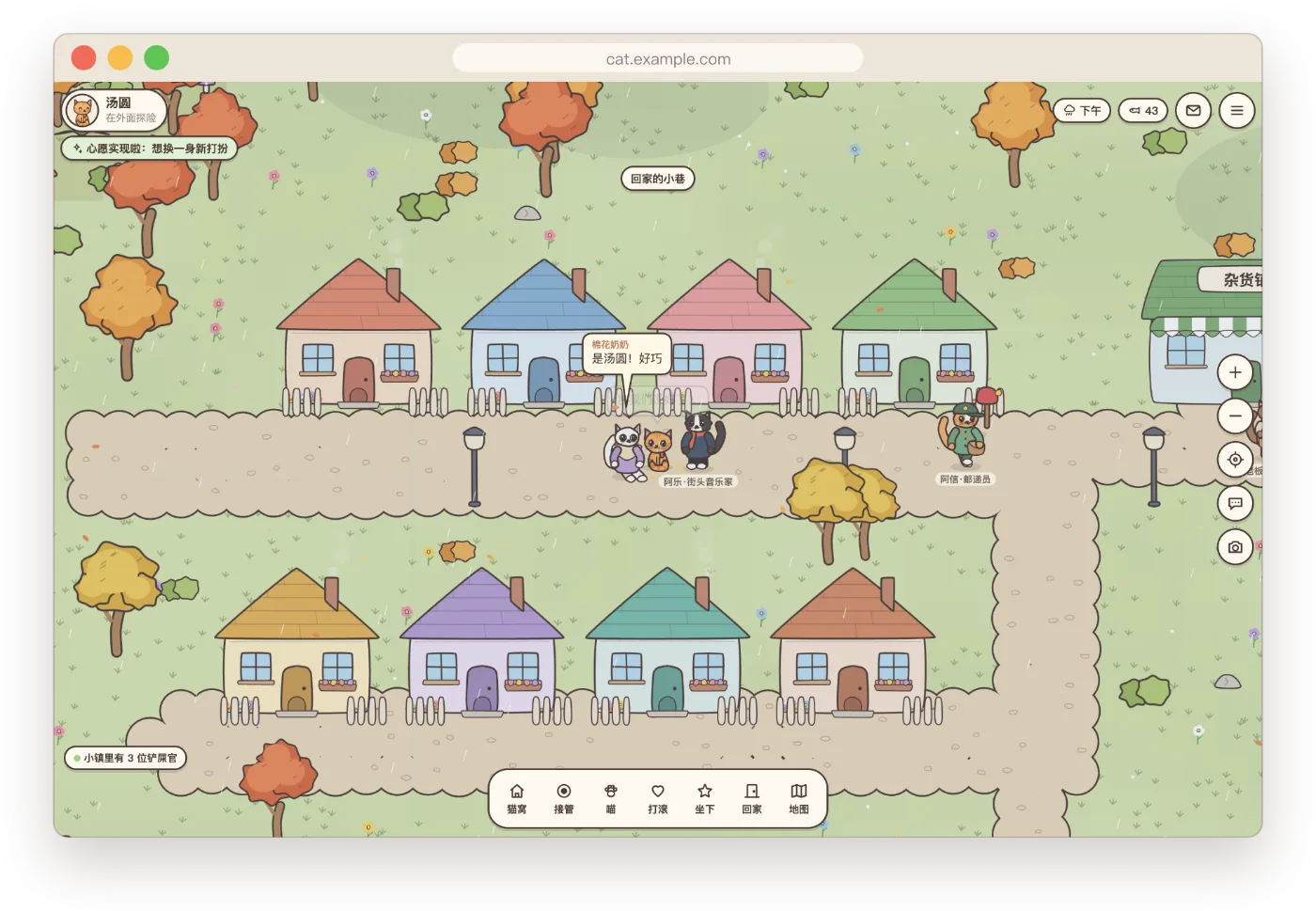Check the fish currency counter 43
Viewport: 1316px width, 911px height.
click(x=1143, y=110)
